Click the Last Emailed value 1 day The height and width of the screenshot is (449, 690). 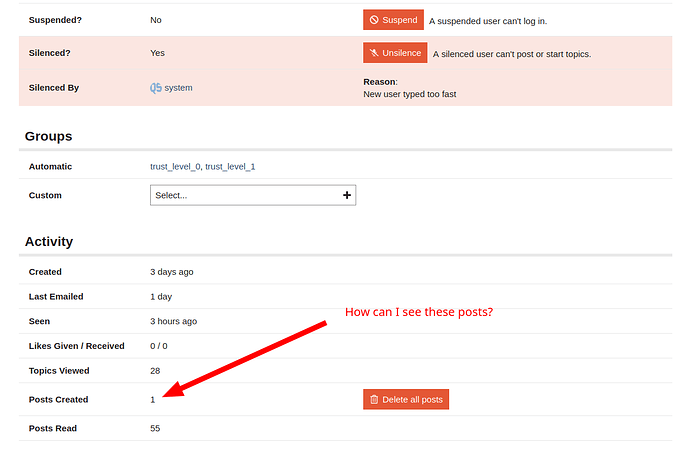(161, 297)
